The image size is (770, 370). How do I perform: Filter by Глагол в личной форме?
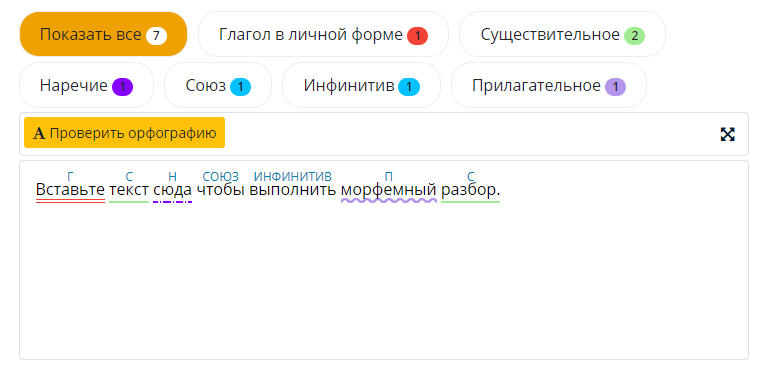[323, 34]
